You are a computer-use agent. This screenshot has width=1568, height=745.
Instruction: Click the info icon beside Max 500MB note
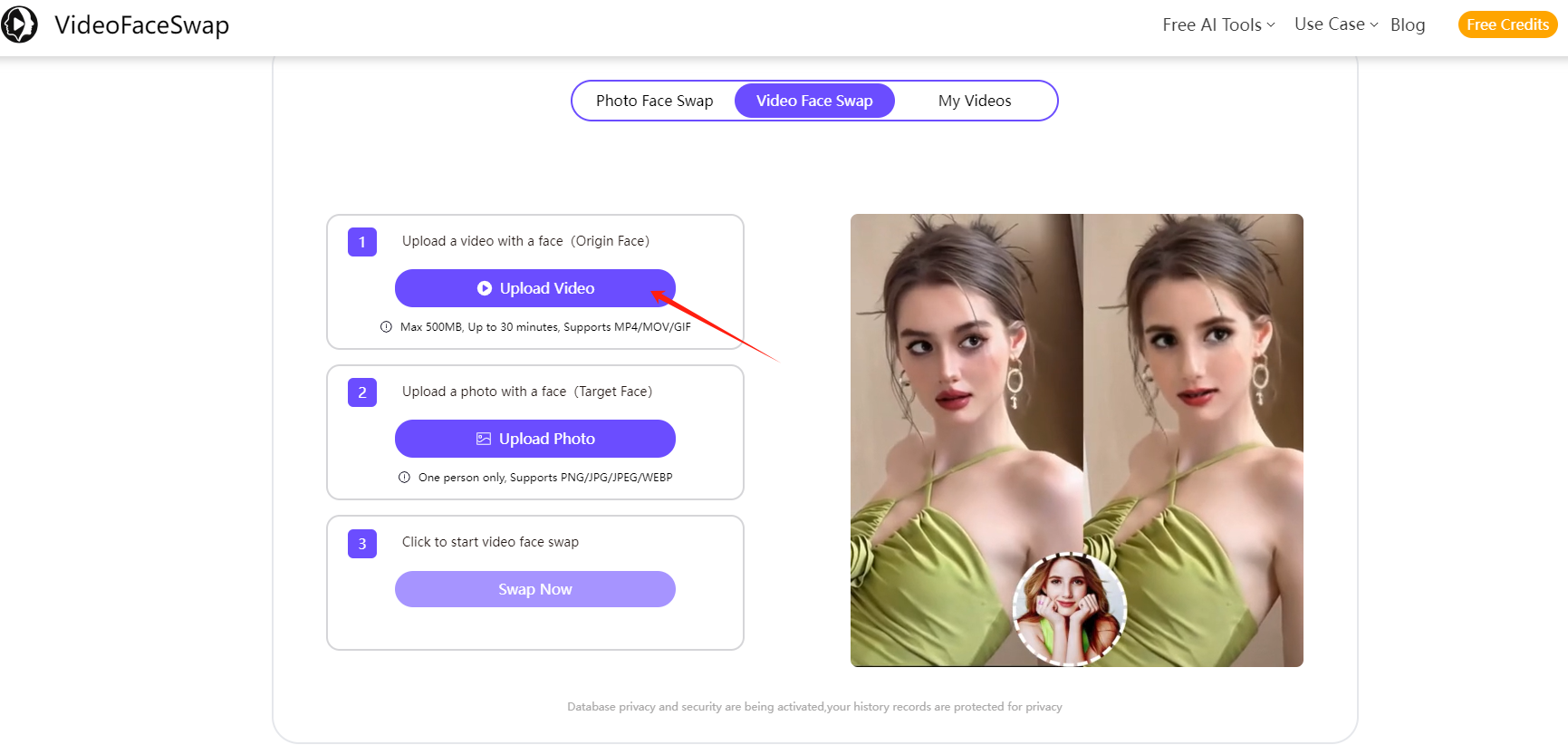click(x=386, y=327)
